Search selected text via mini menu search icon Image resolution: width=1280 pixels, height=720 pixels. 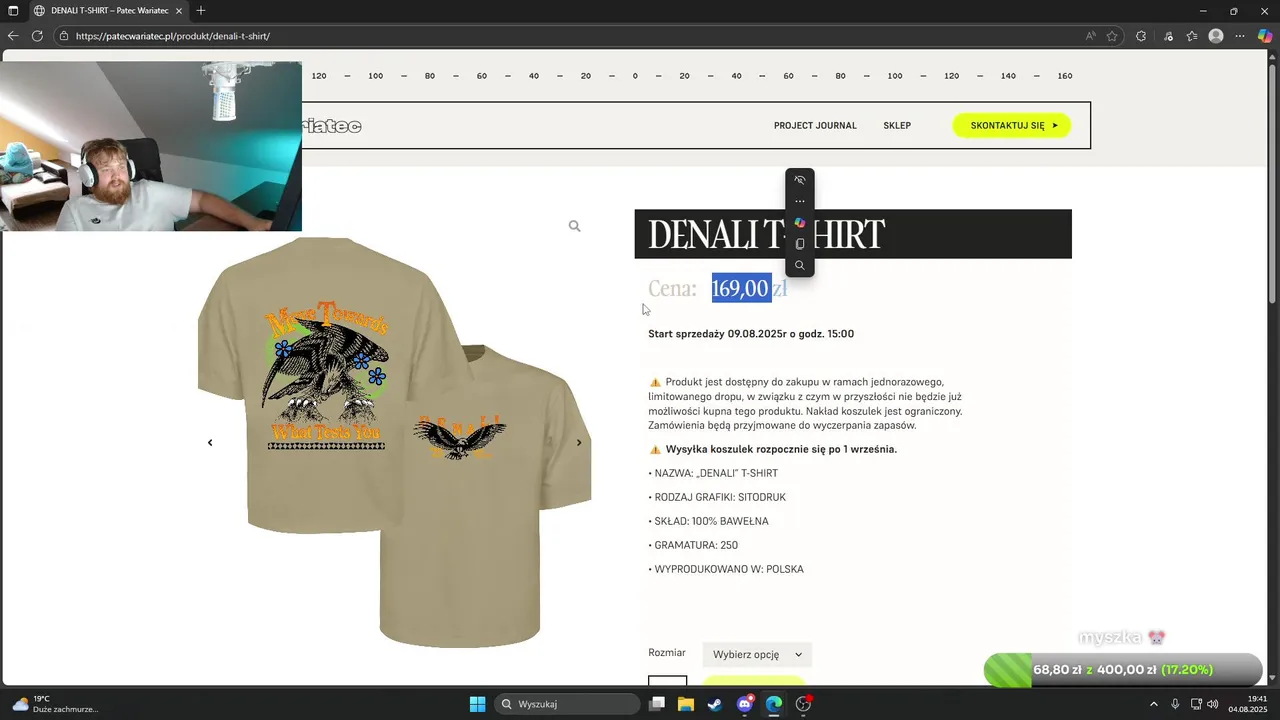tap(800, 265)
